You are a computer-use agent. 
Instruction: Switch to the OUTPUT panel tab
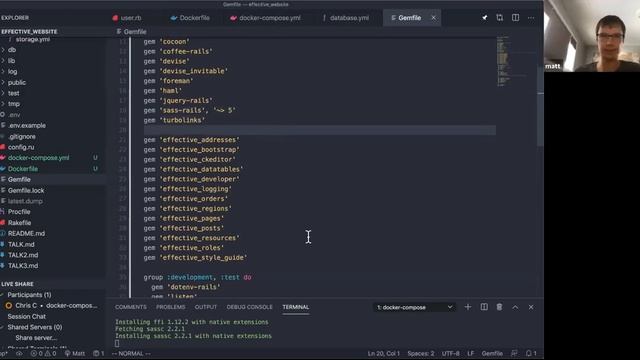206,307
